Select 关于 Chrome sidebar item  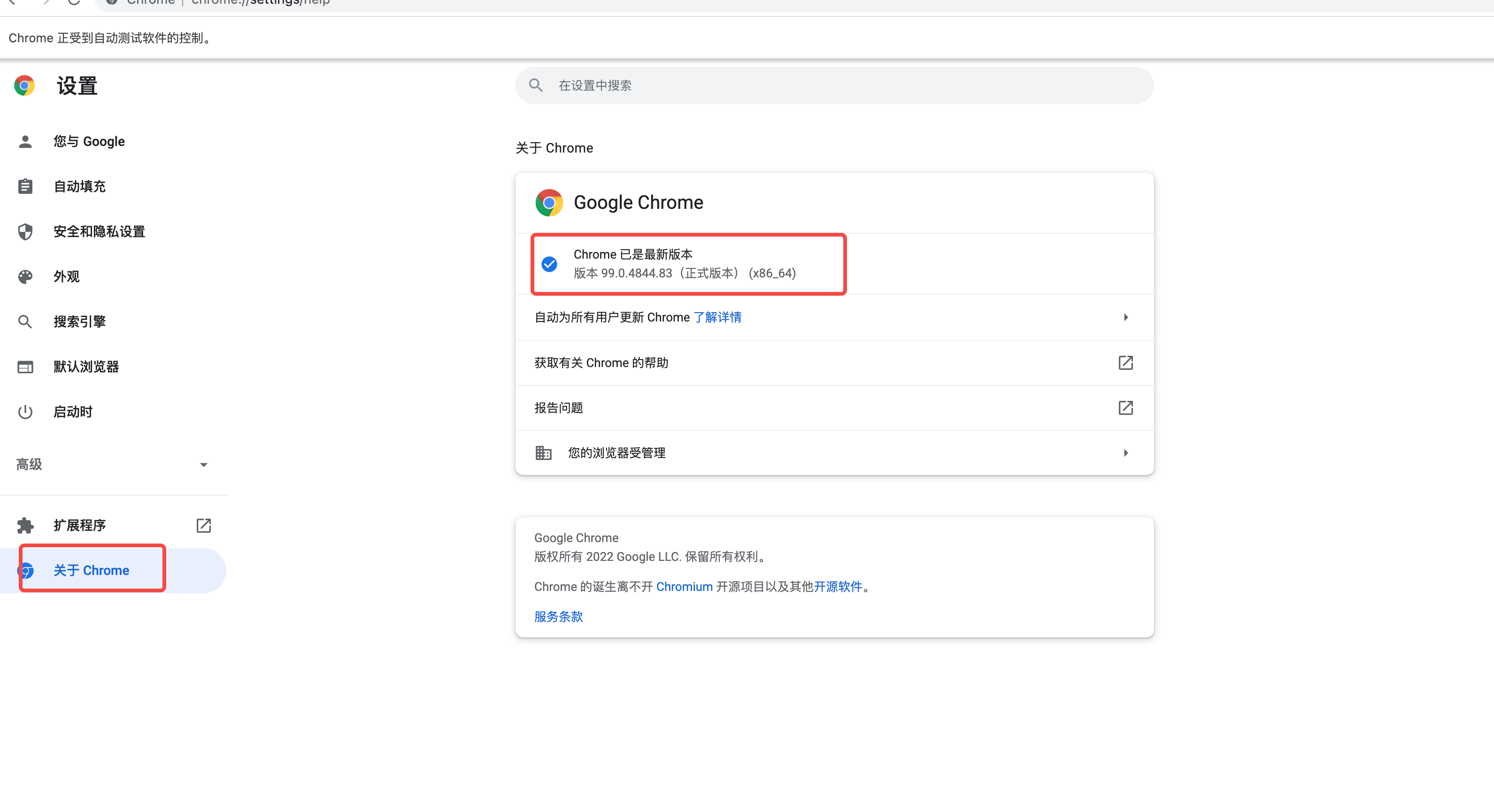(x=91, y=570)
